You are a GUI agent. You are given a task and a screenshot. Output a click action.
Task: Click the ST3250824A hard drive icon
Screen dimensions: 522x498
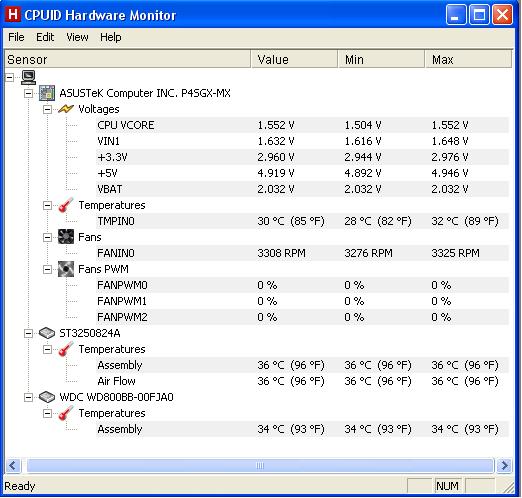(47, 333)
